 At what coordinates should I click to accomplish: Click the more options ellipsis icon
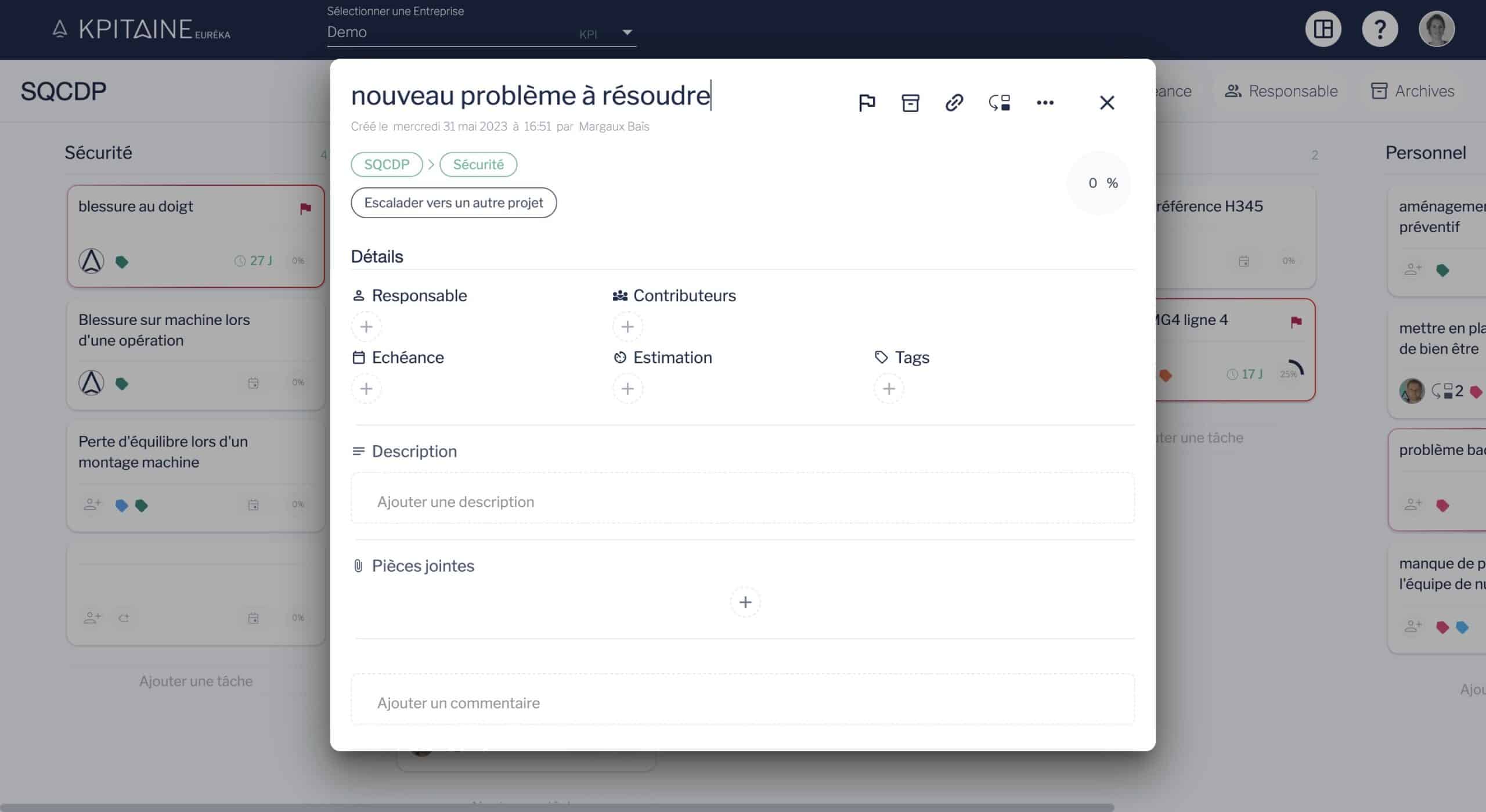pyautogui.click(x=1046, y=102)
